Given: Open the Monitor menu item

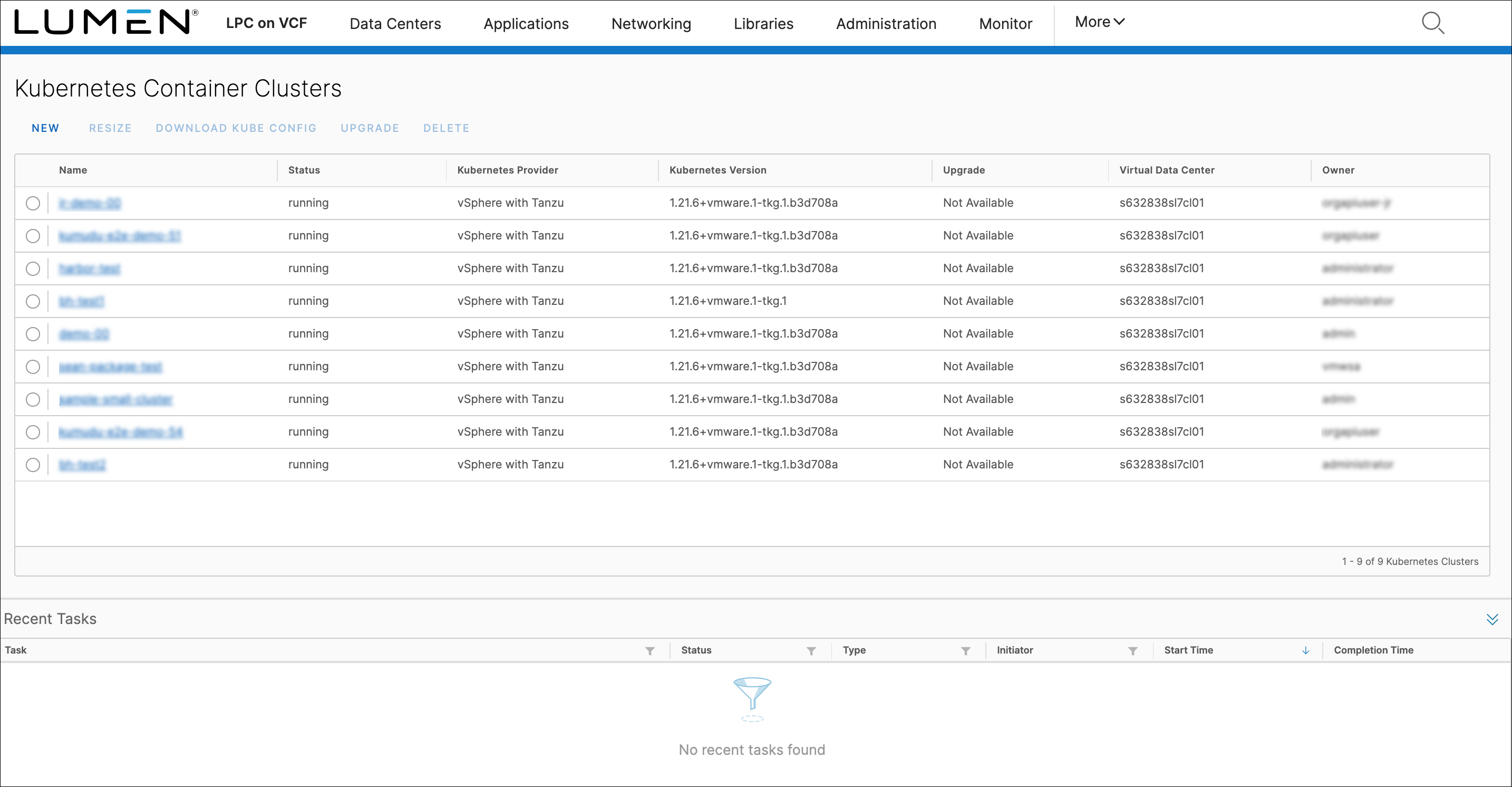Looking at the screenshot, I should [1005, 24].
